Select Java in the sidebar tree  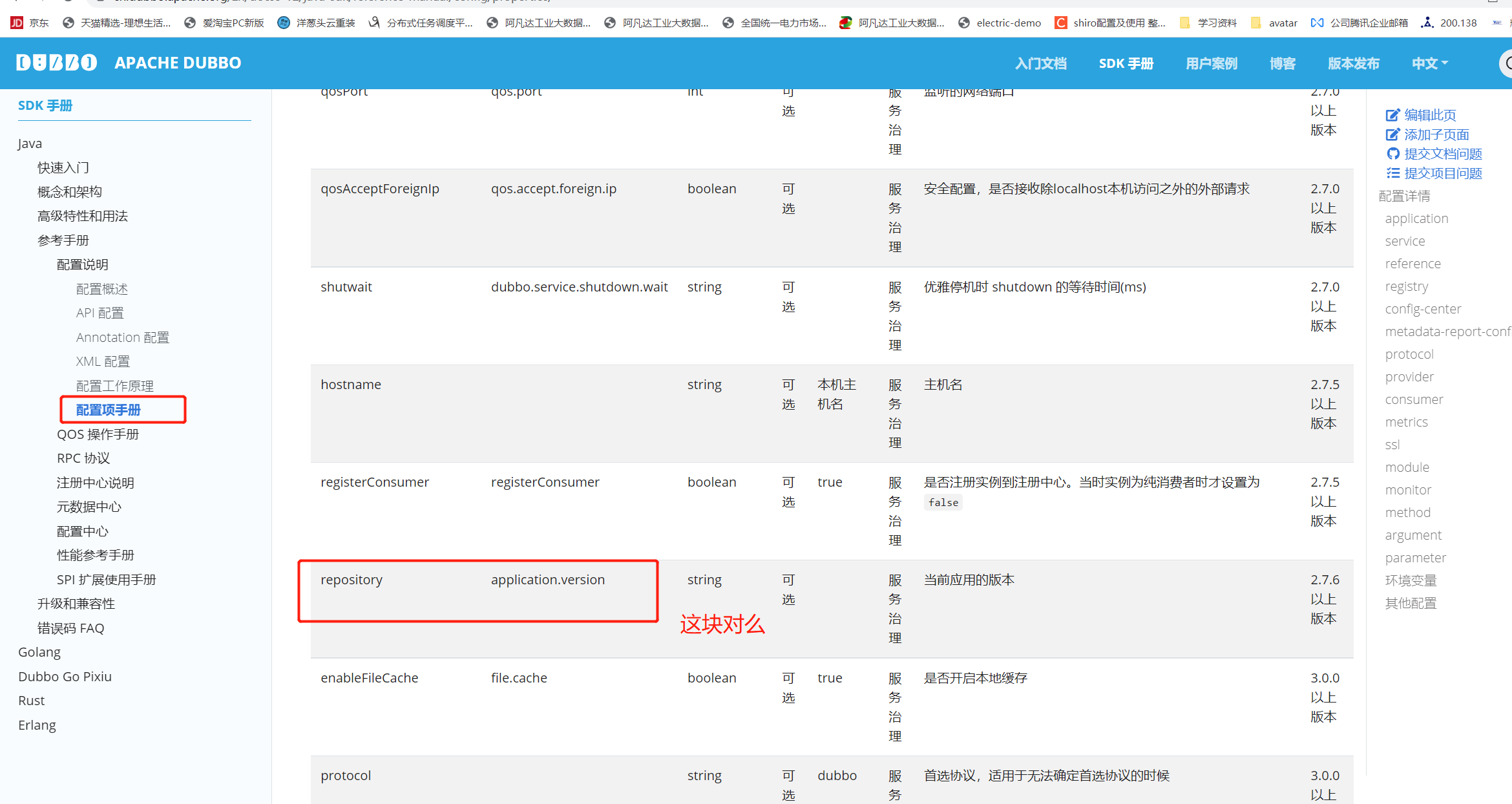click(x=30, y=143)
